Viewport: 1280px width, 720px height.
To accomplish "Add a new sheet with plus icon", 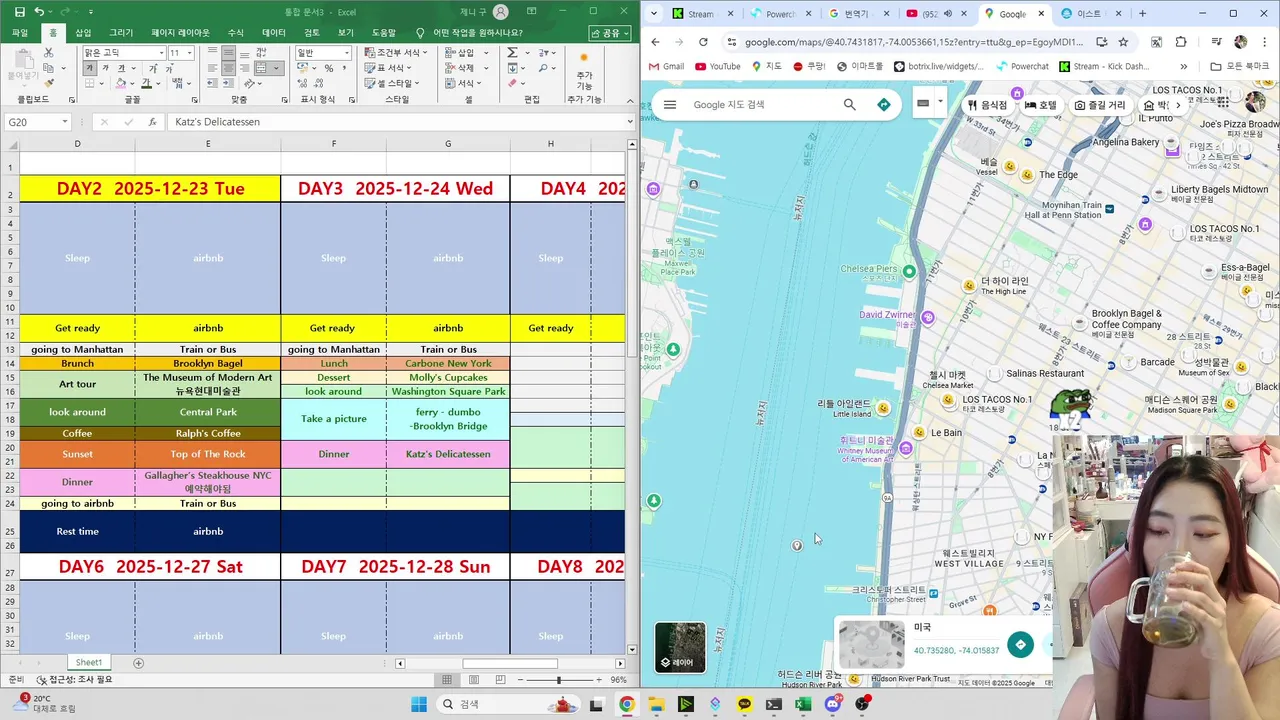I will pos(139,663).
